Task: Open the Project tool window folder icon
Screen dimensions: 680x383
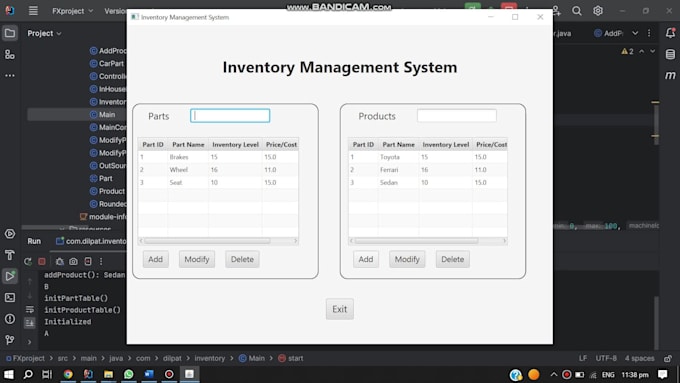Action: coord(10,33)
